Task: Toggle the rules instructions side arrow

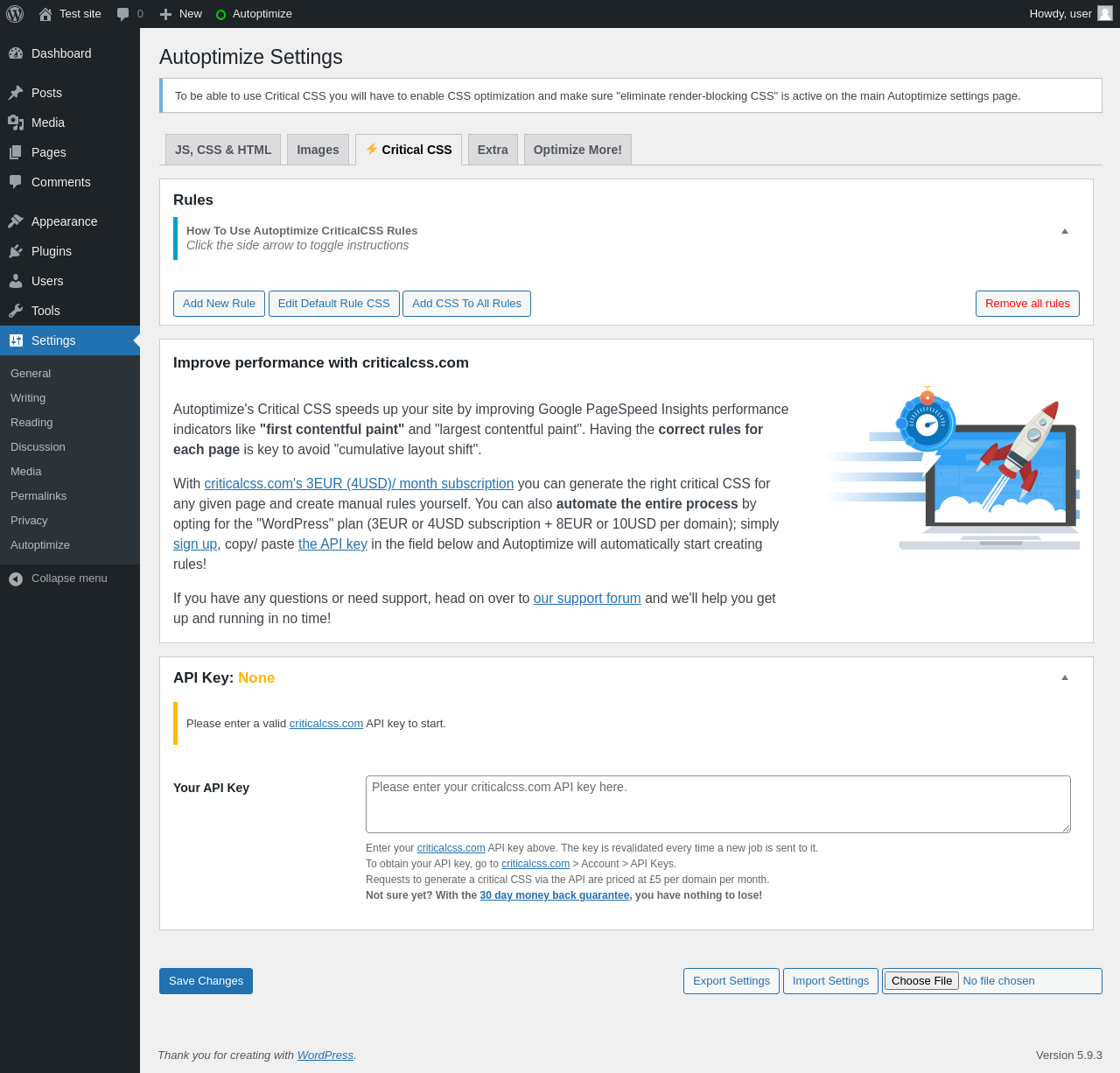Action: (1065, 231)
